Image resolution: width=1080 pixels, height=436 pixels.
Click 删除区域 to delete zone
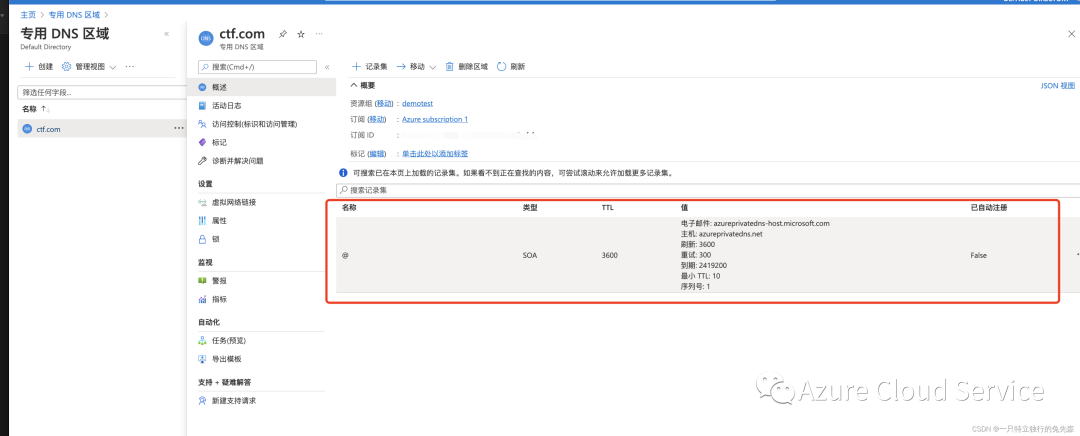click(466, 67)
